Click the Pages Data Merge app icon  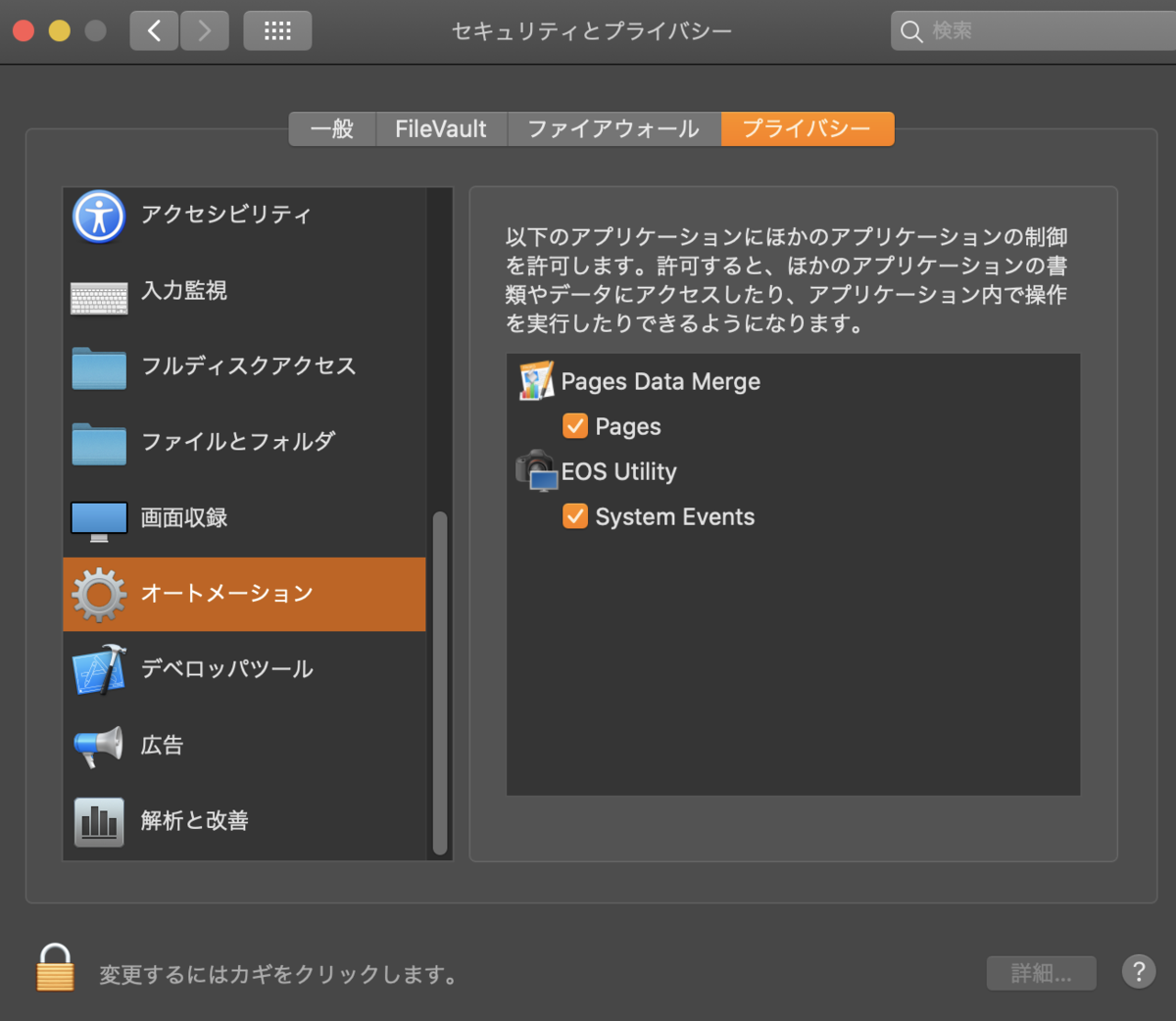point(536,381)
